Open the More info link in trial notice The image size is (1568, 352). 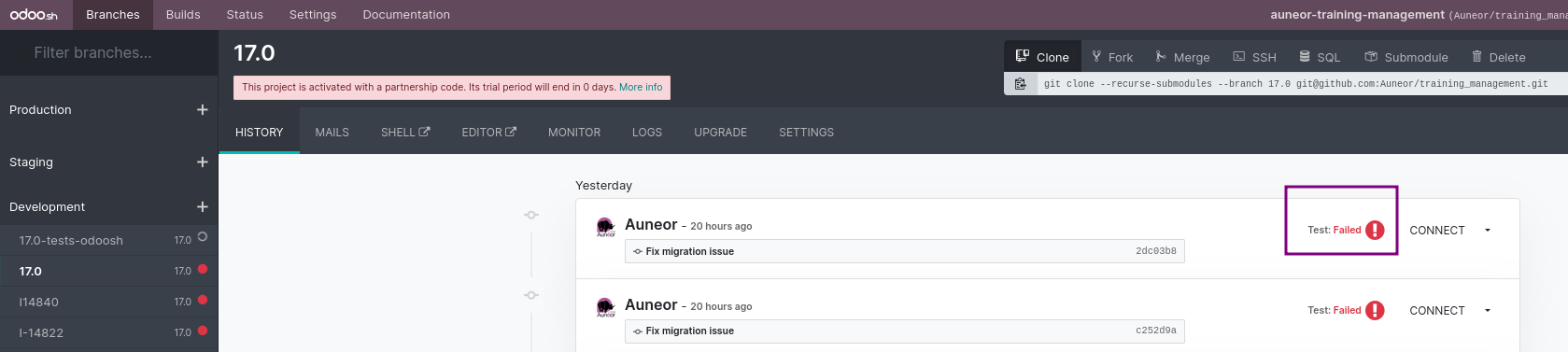coord(641,88)
